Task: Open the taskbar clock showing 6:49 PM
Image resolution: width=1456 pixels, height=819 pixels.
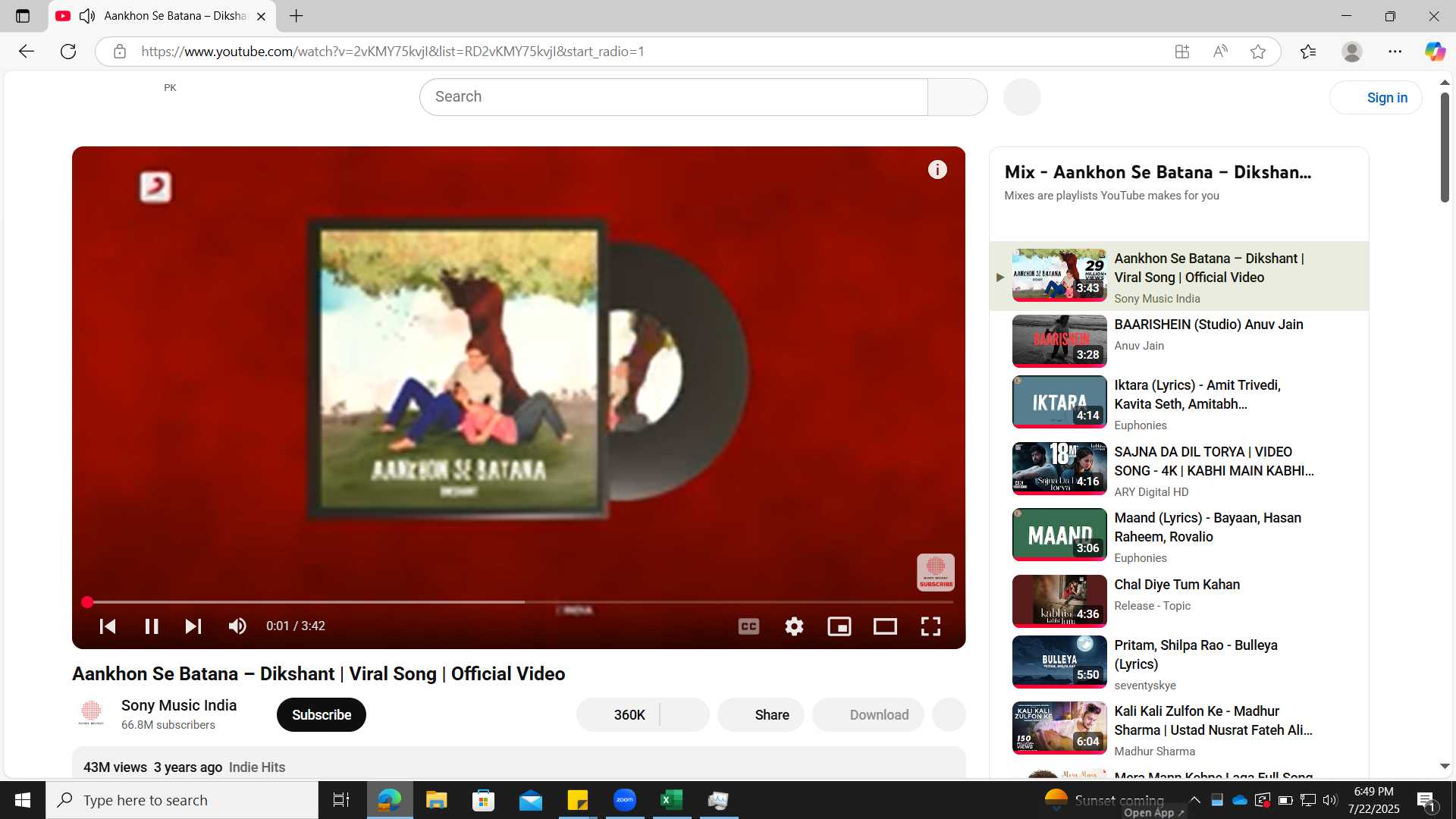Action: coord(1374,800)
